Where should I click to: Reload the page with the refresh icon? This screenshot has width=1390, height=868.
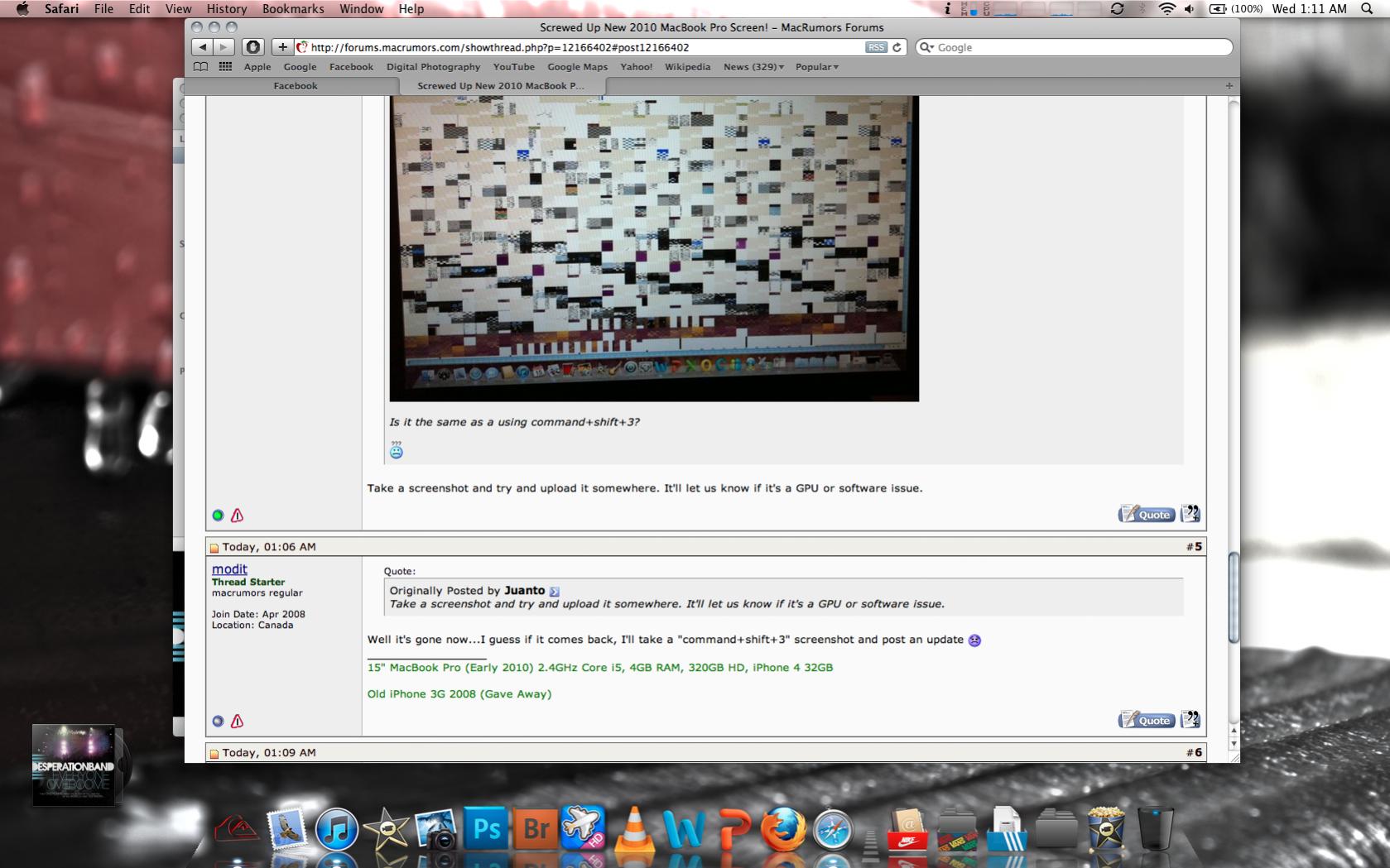[x=897, y=47]
